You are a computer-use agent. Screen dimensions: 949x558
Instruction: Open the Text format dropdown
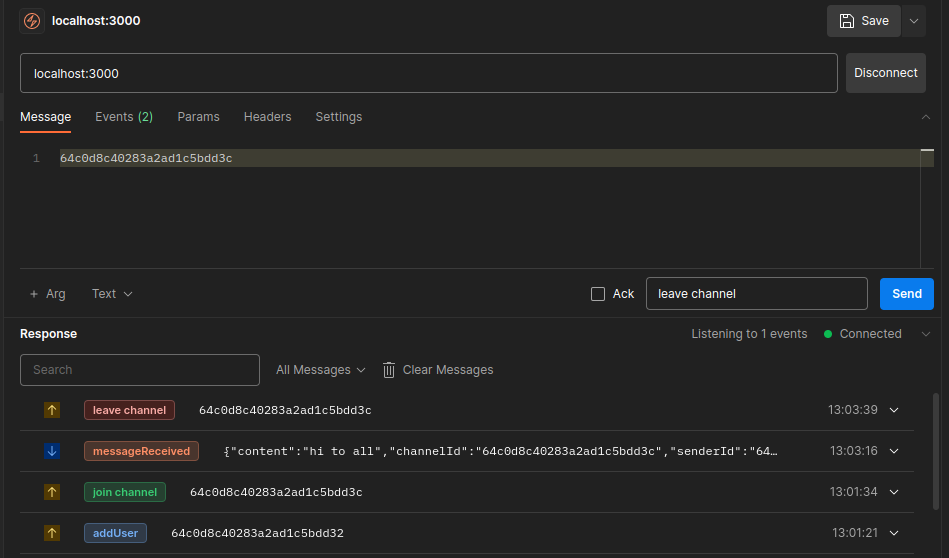pyautogui.click(x=112, y=294)
